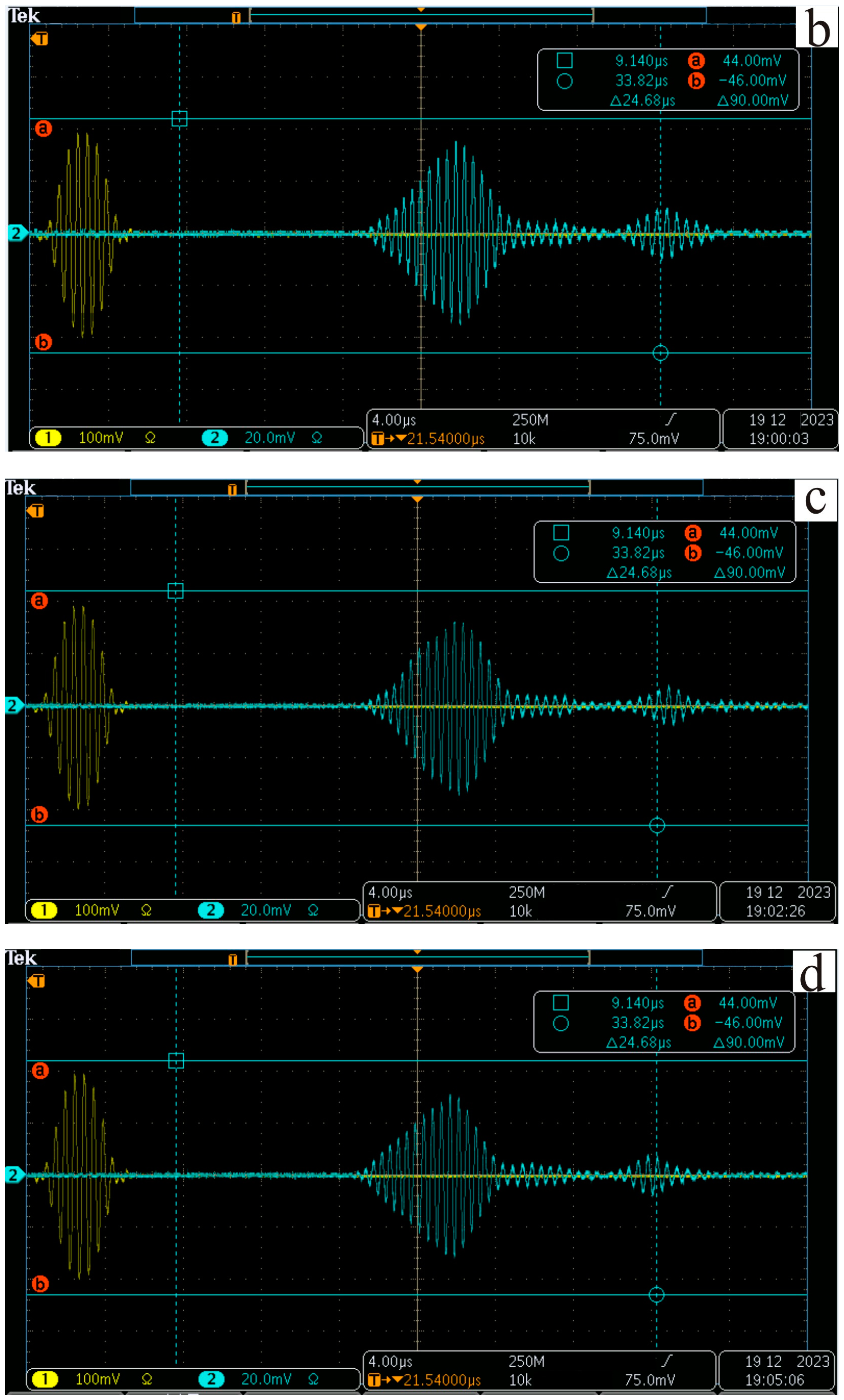Click the Tek logo in panel c
Viewport: 844px width, 1400px height.
[20, 488]
